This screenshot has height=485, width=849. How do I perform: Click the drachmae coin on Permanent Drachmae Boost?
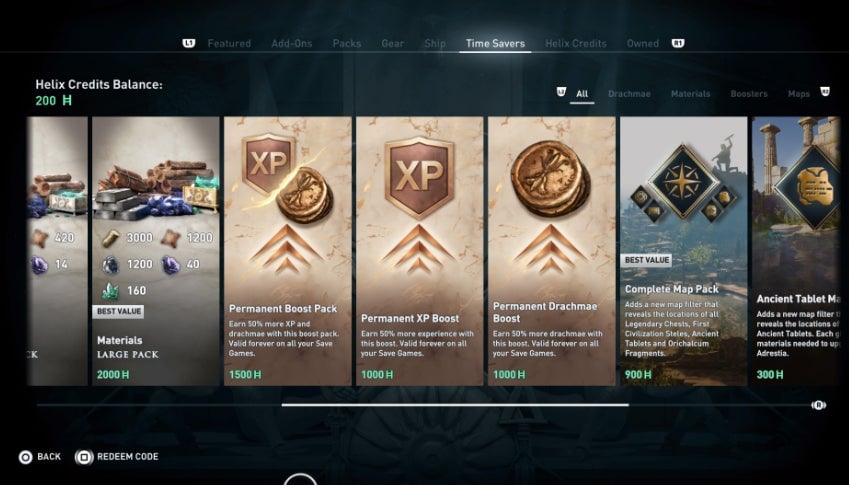click(551, 178)
